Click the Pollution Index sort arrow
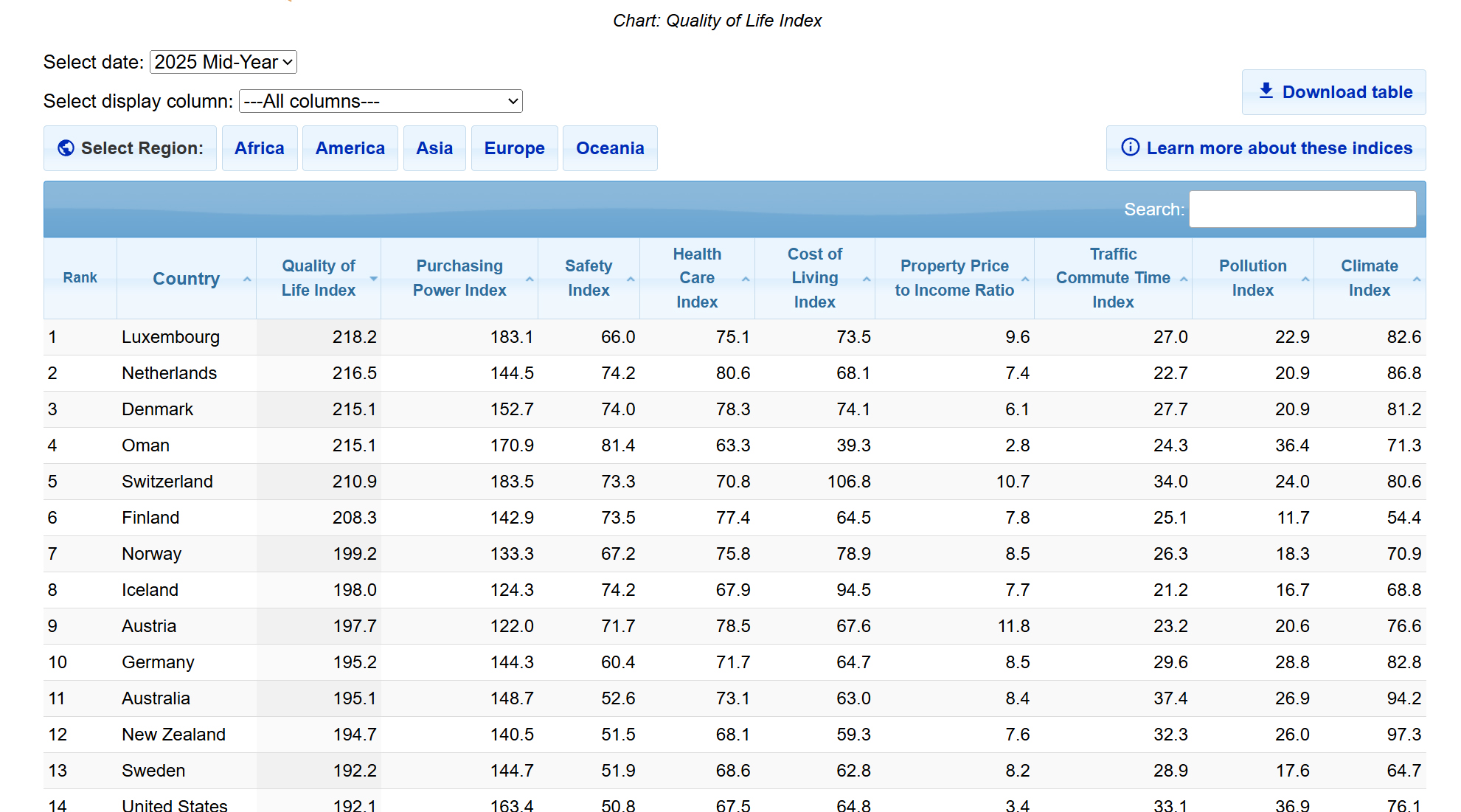The image size is (1461, 812). [x=1305, y=280]
